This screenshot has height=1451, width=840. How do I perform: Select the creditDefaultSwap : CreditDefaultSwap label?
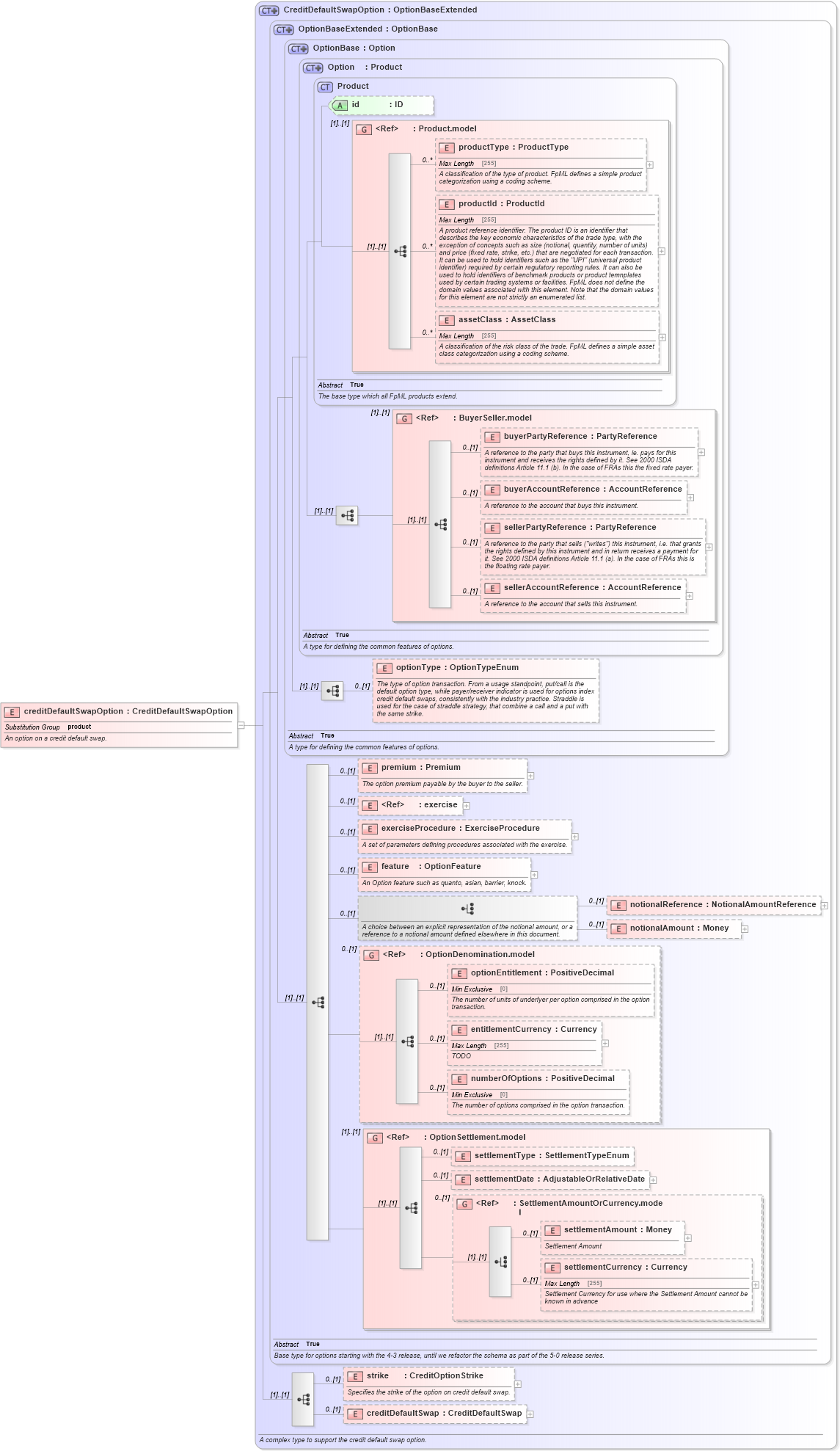pos(445,1414)
